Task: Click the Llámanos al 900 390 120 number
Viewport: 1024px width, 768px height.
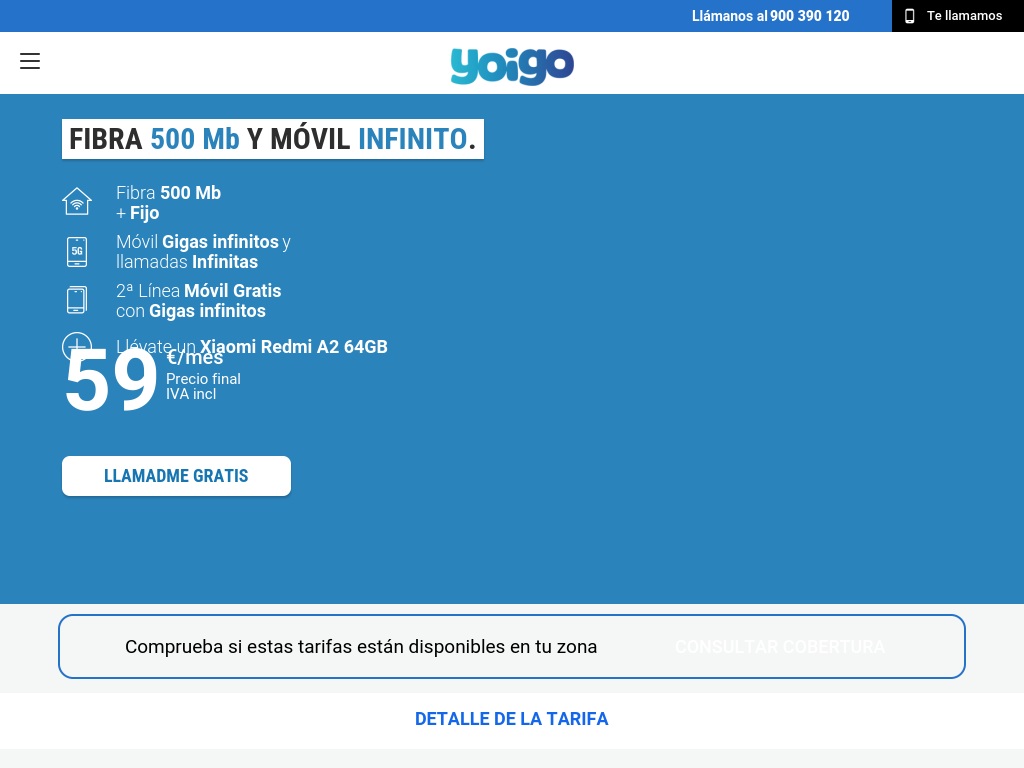Action: pos(770,16)
